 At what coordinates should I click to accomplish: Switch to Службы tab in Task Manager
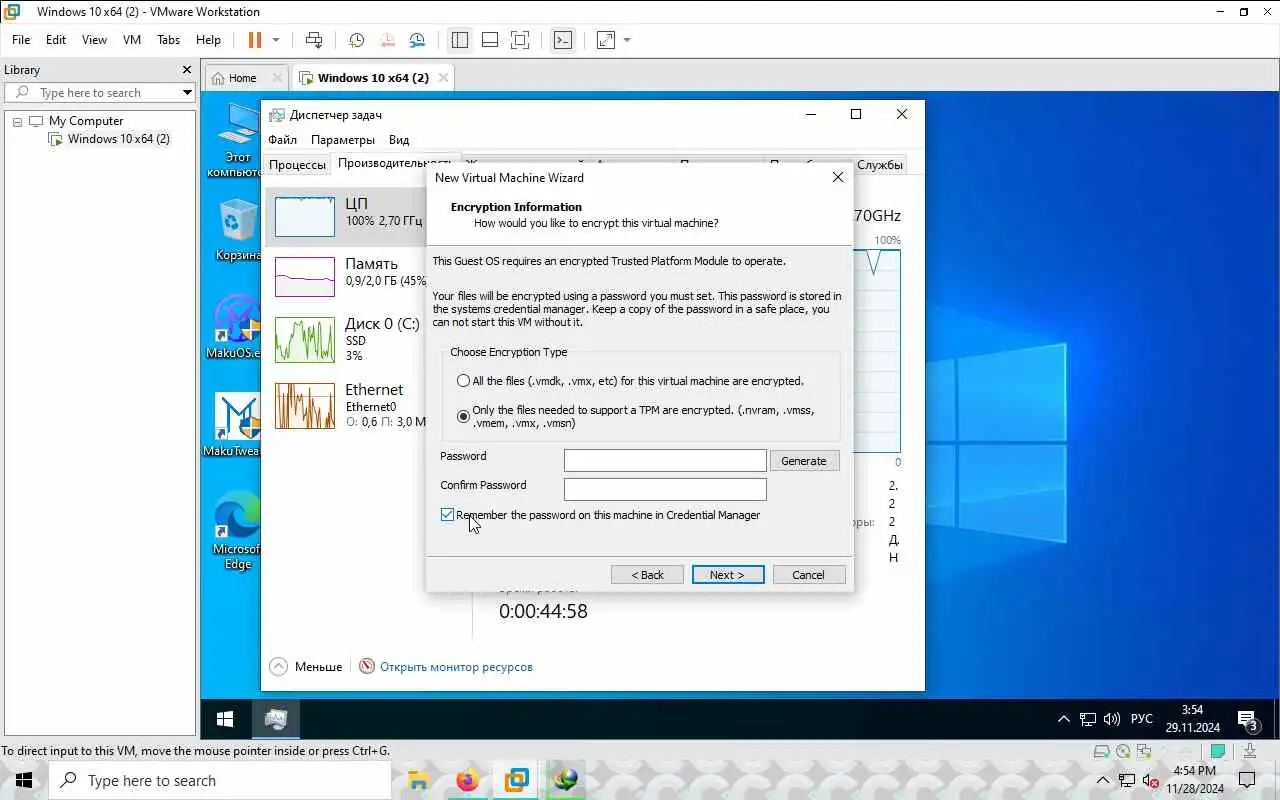pyautogui.click(x=880, y=165)
